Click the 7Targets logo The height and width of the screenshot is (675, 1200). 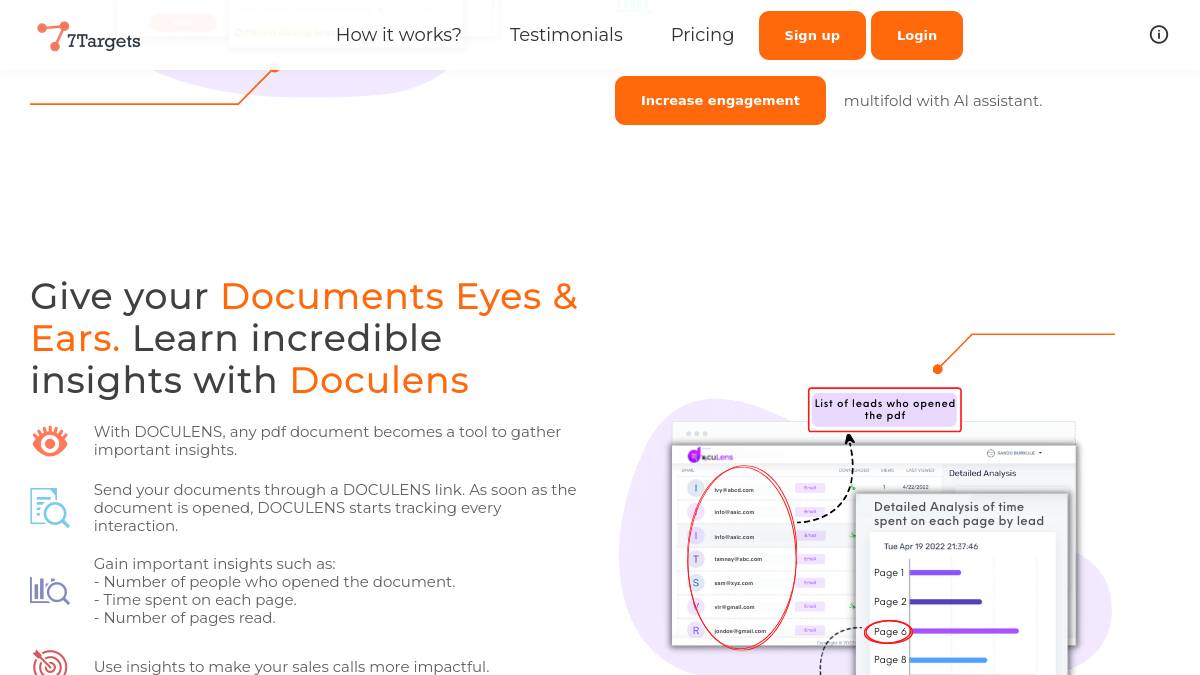pos(89,36)
